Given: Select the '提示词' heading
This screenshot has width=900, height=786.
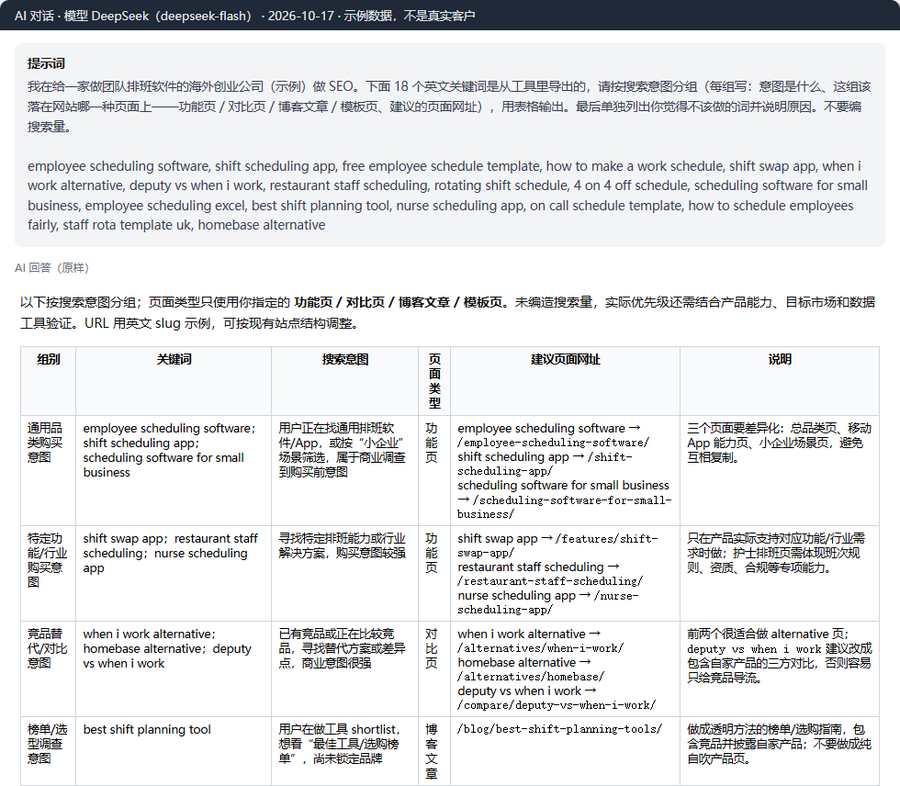Looking at the screenshot, I should (46, 64).
